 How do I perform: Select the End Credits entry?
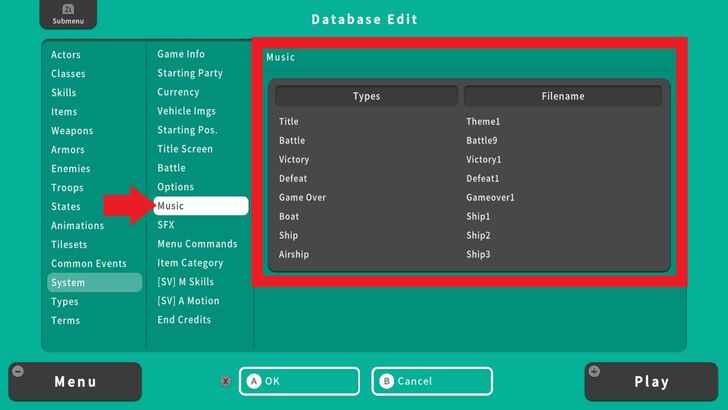coord(184,320)
